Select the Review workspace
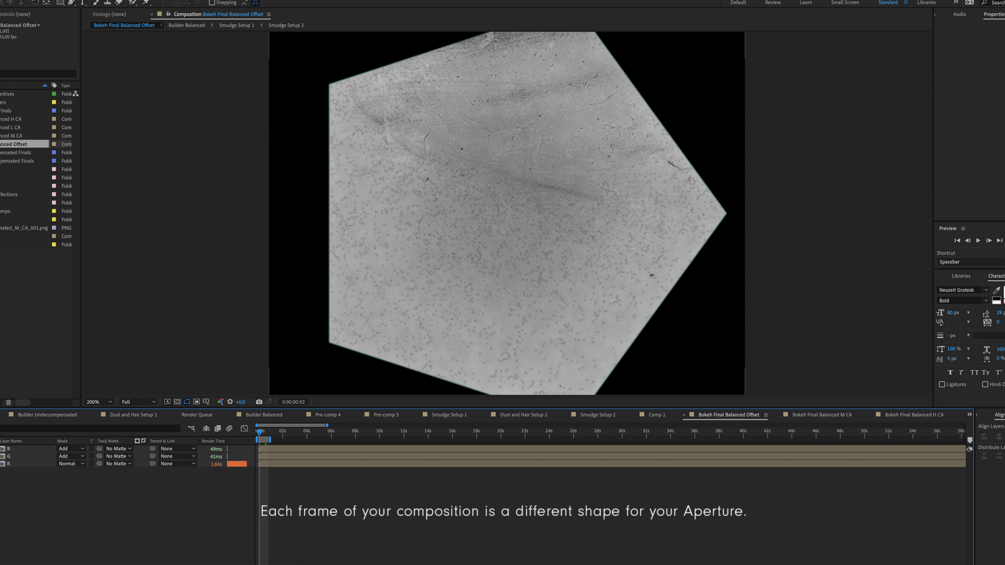The width and height of the screenshot is (1005, 565). [x=773, y=3]
